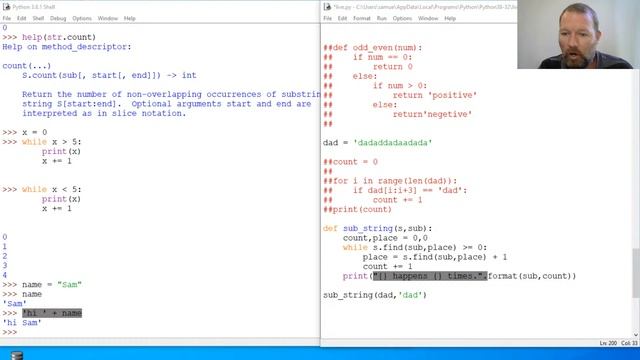The height and width of the screenshot is (360, 640).
Task: Open Edit menu in Python Shell window
Action: click(22, 18)
